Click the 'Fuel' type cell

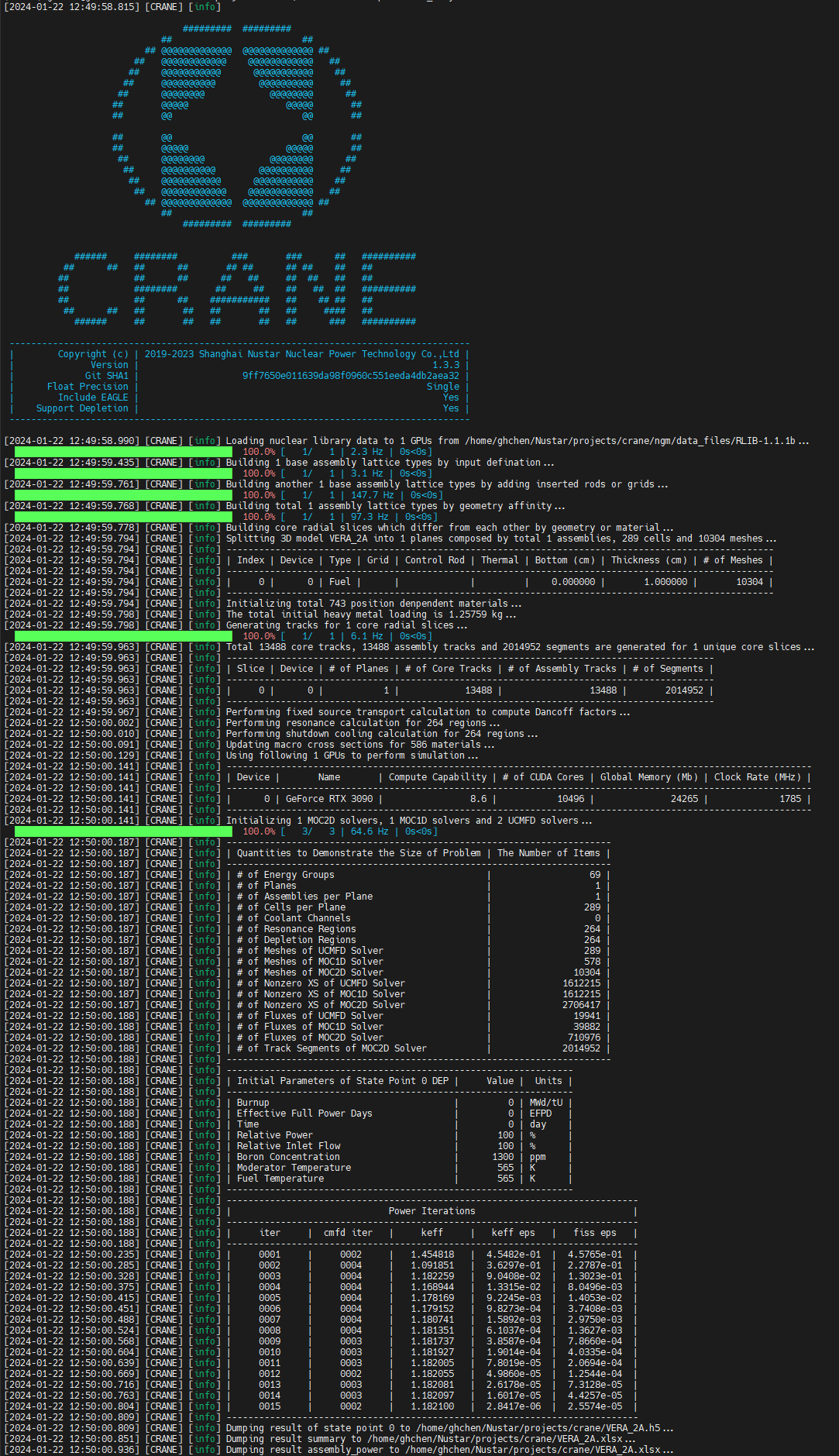pyautogui.click(x=340, y=582)
